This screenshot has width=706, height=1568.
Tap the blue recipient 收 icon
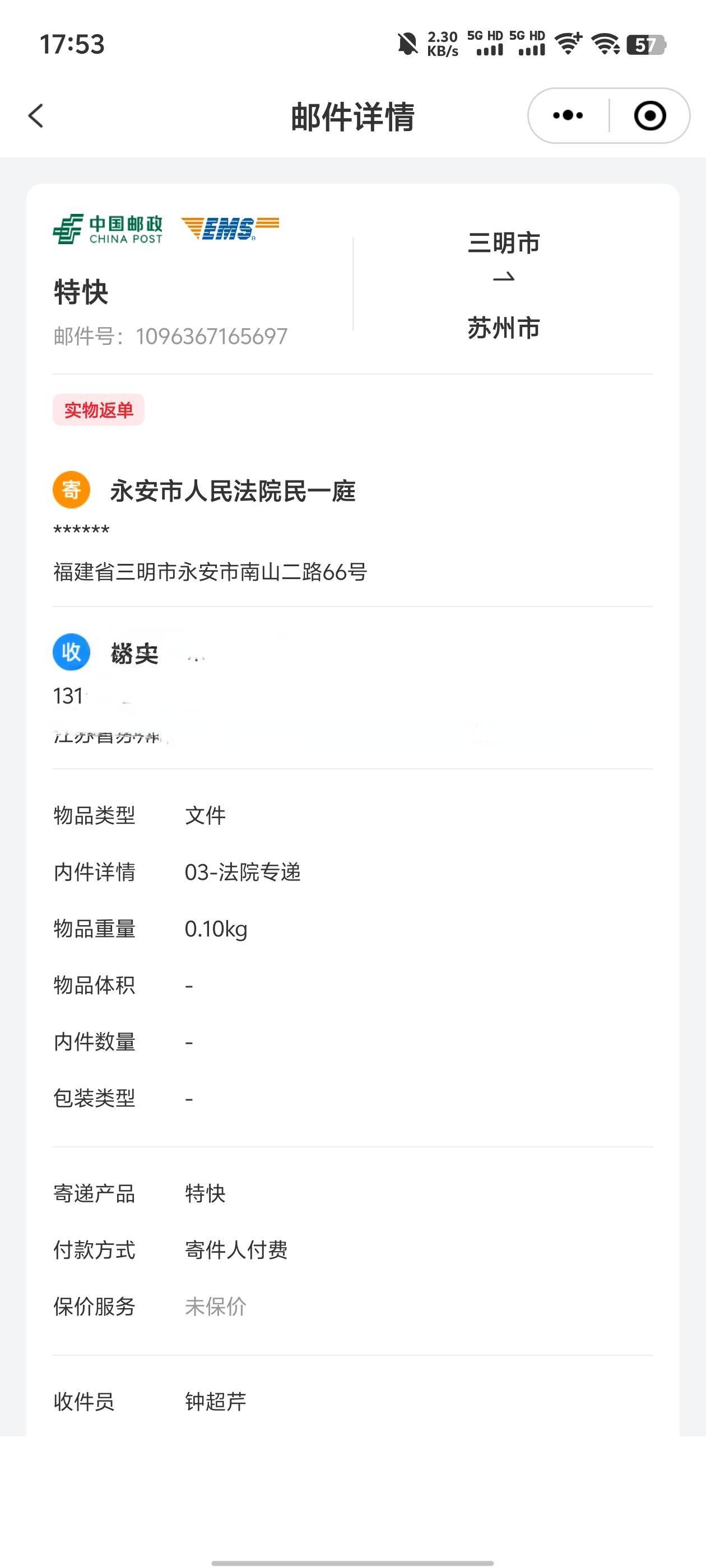(x=71, y=652)
